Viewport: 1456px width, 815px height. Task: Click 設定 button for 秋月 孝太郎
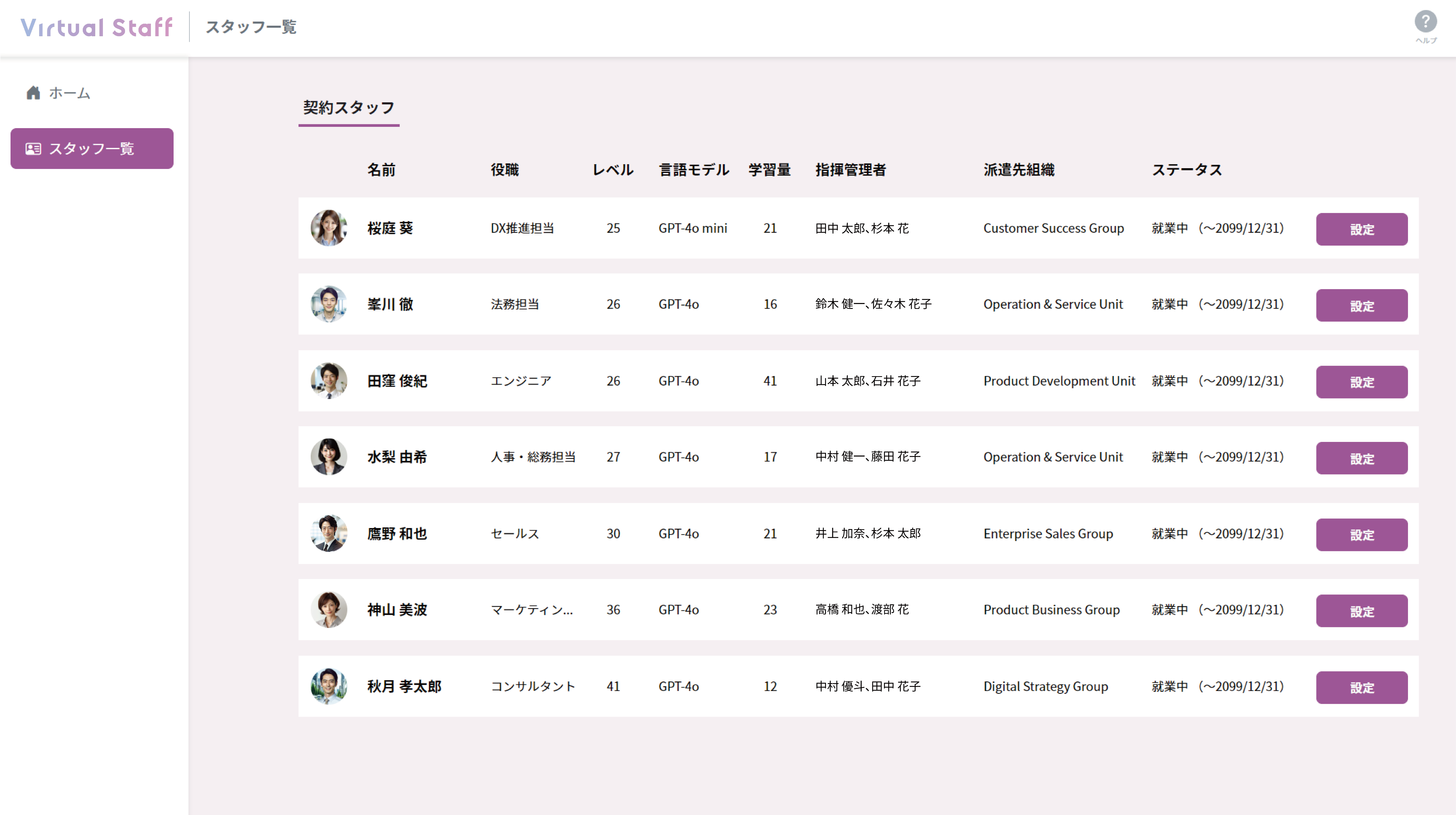(1362, 687)
